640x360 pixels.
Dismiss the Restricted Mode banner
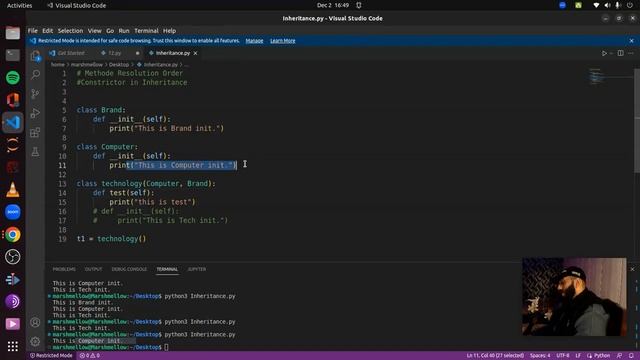[x=631, y=41]
